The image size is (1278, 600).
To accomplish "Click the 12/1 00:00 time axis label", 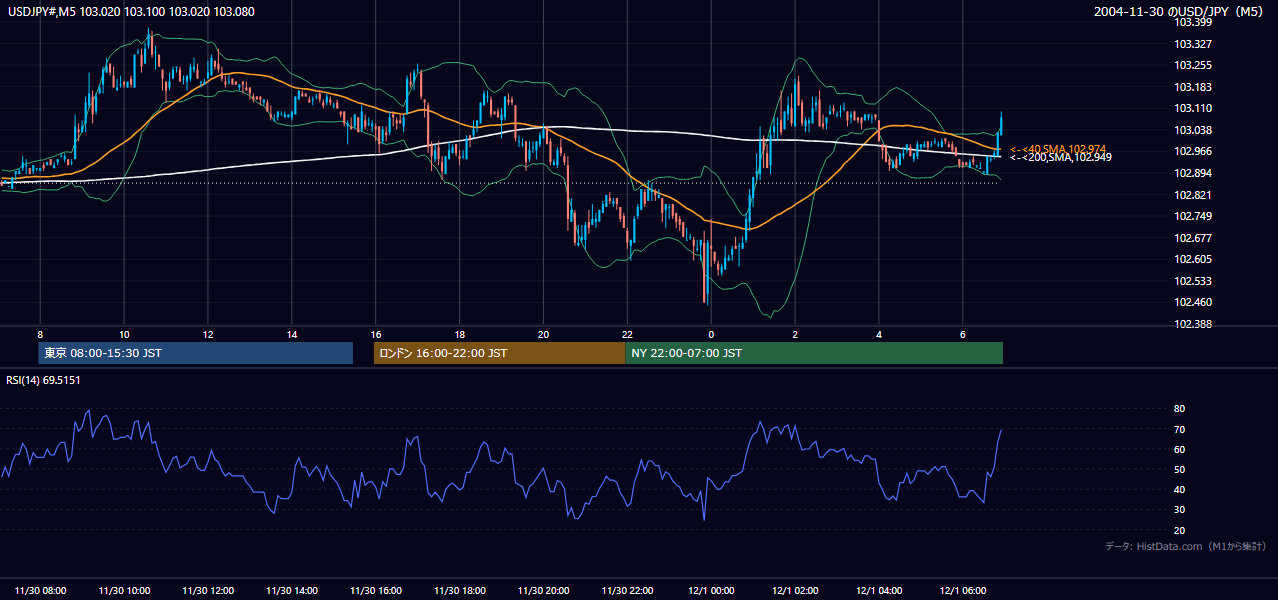I will pyautogui.click(x=712, y=590).
